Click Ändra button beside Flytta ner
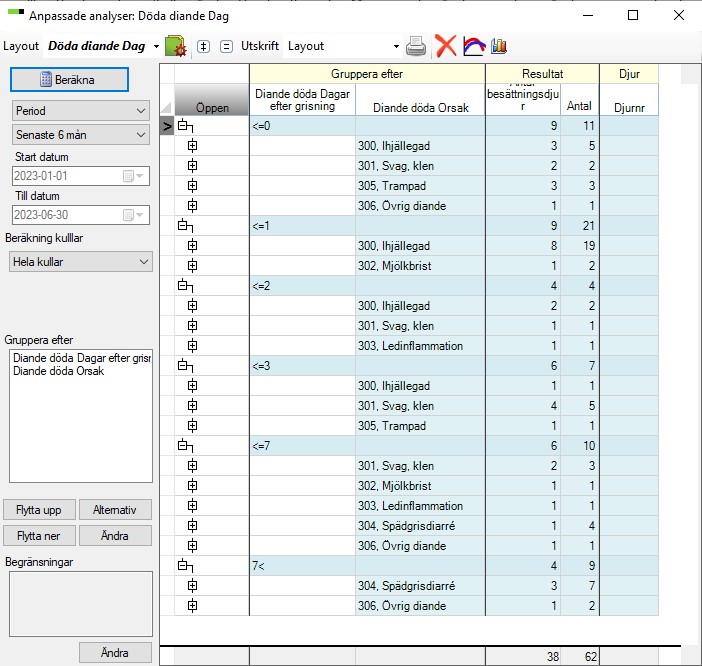Screen dimensions: 702x666 click(x=115, y=536)
